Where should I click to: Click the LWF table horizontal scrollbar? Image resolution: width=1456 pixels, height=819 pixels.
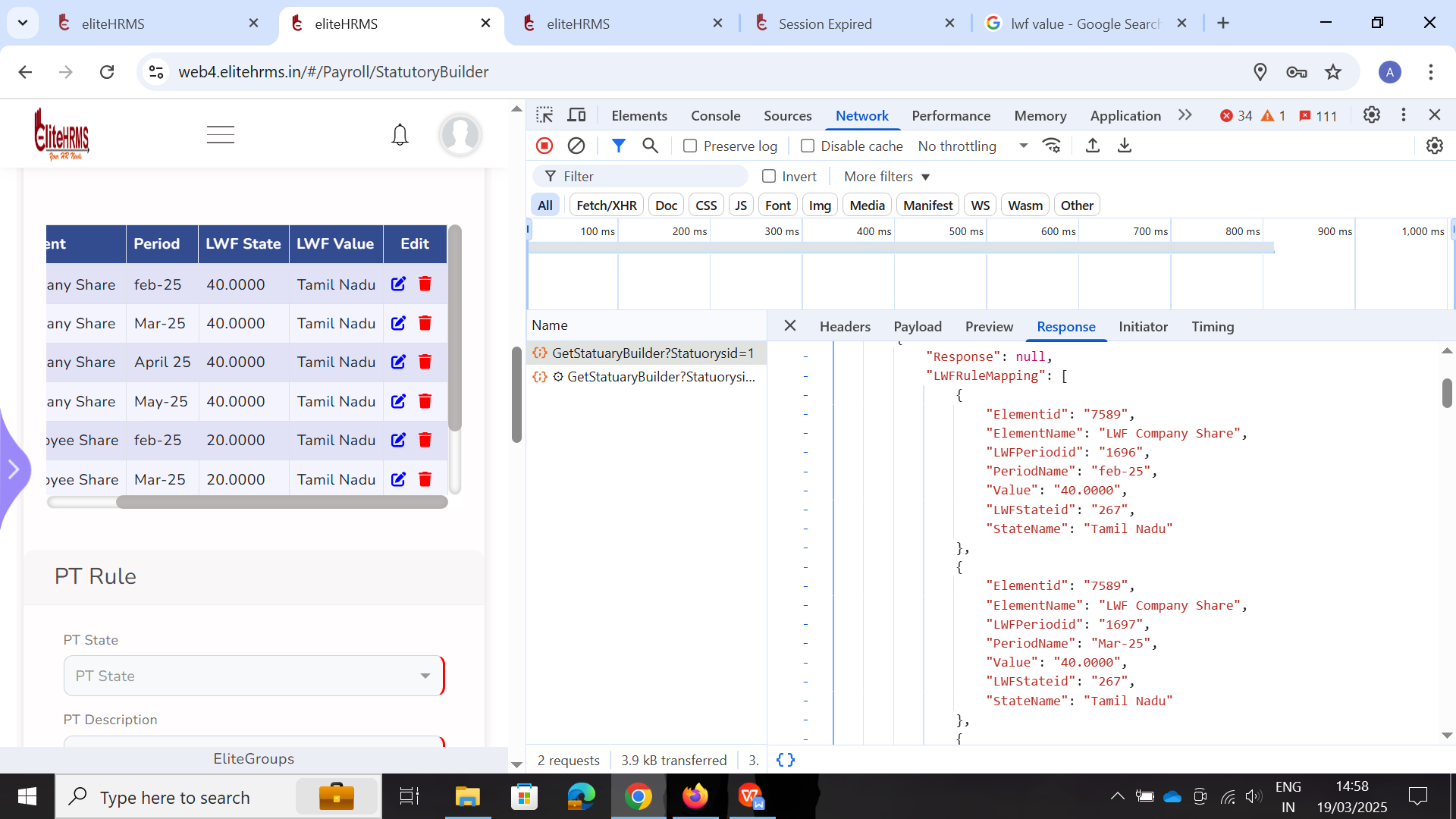[281, 502]
